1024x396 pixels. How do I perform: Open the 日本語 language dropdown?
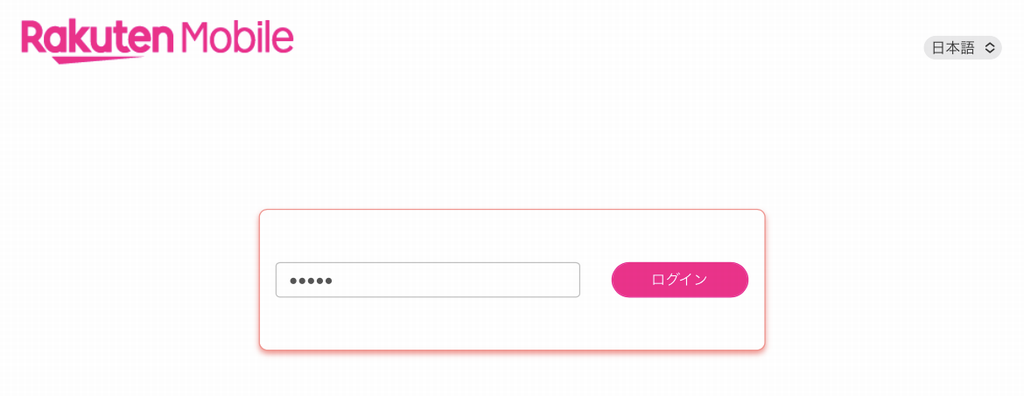962,48
